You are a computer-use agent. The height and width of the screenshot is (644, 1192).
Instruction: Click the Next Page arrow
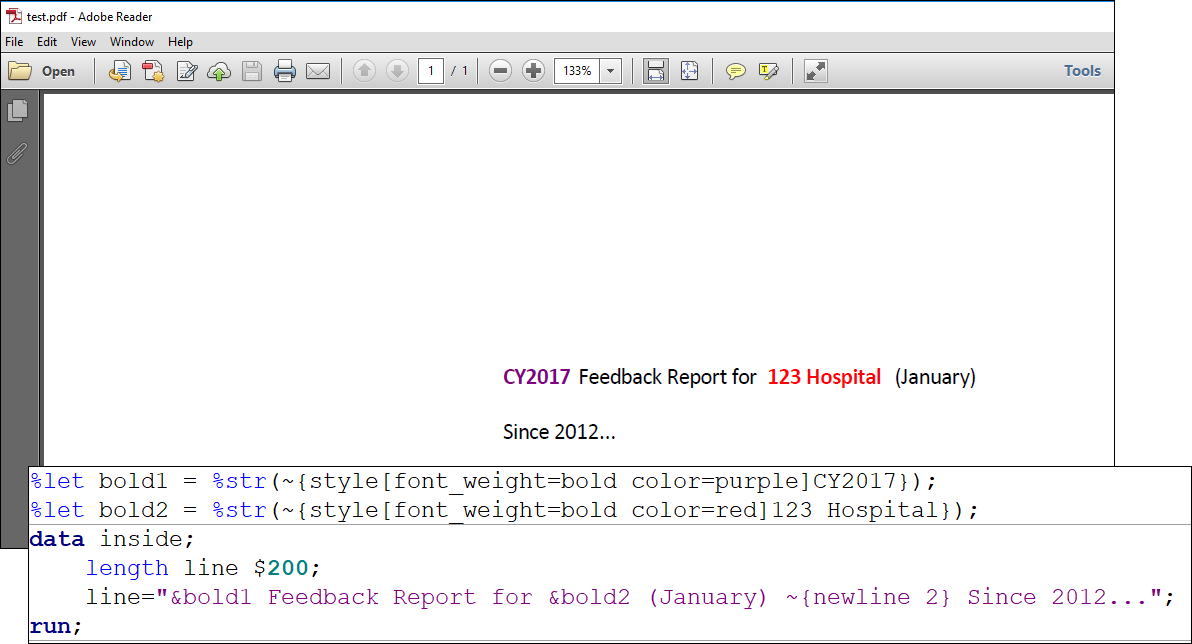click(x=397, y=71)
